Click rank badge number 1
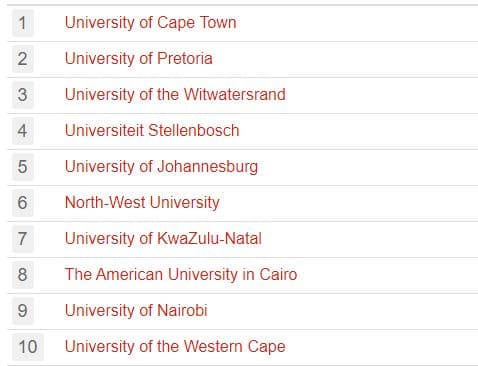478x366 pixels. pos(23,23)
